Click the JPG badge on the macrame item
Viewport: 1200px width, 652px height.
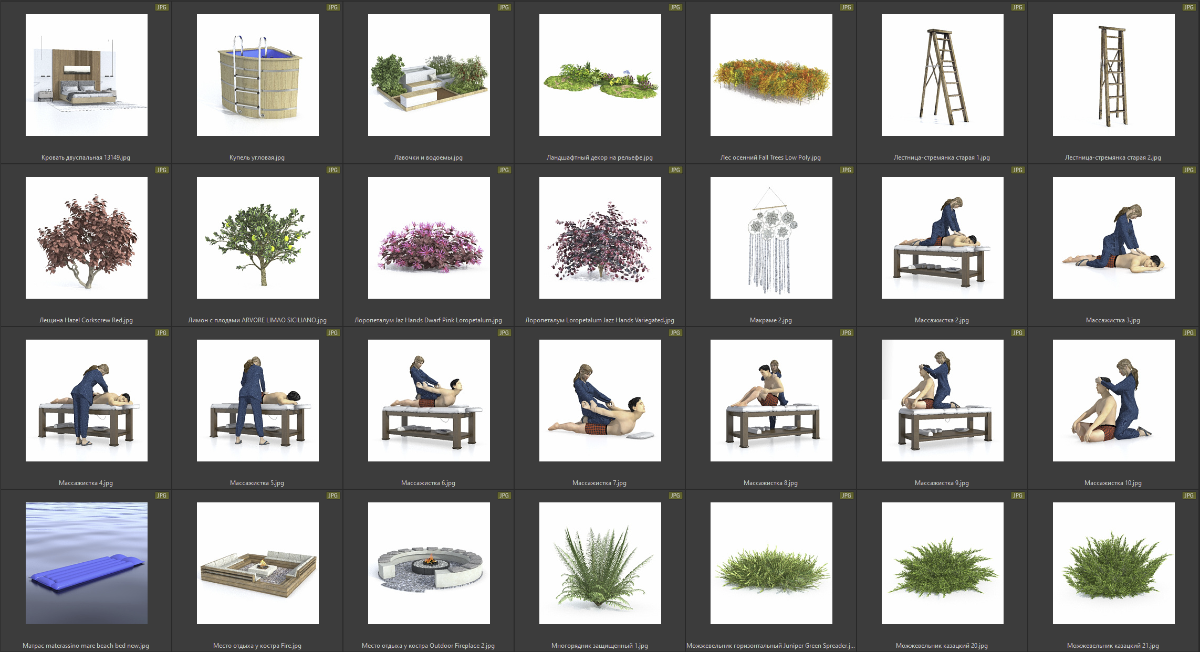847,170
